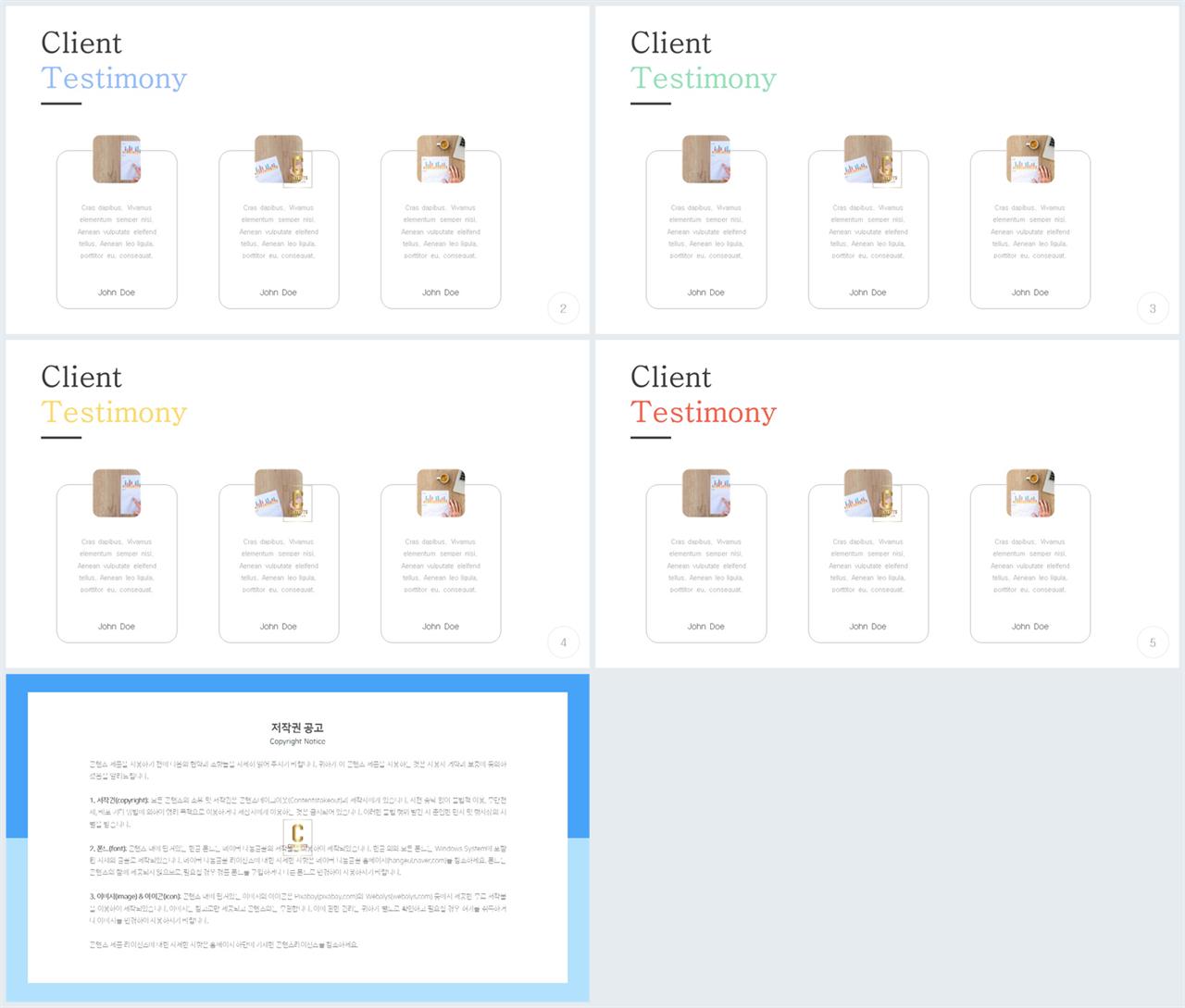Select 'Cras dapibus' paragraph in slide 4 first card
The image size is (1185, 1008).
coord(117,566)
